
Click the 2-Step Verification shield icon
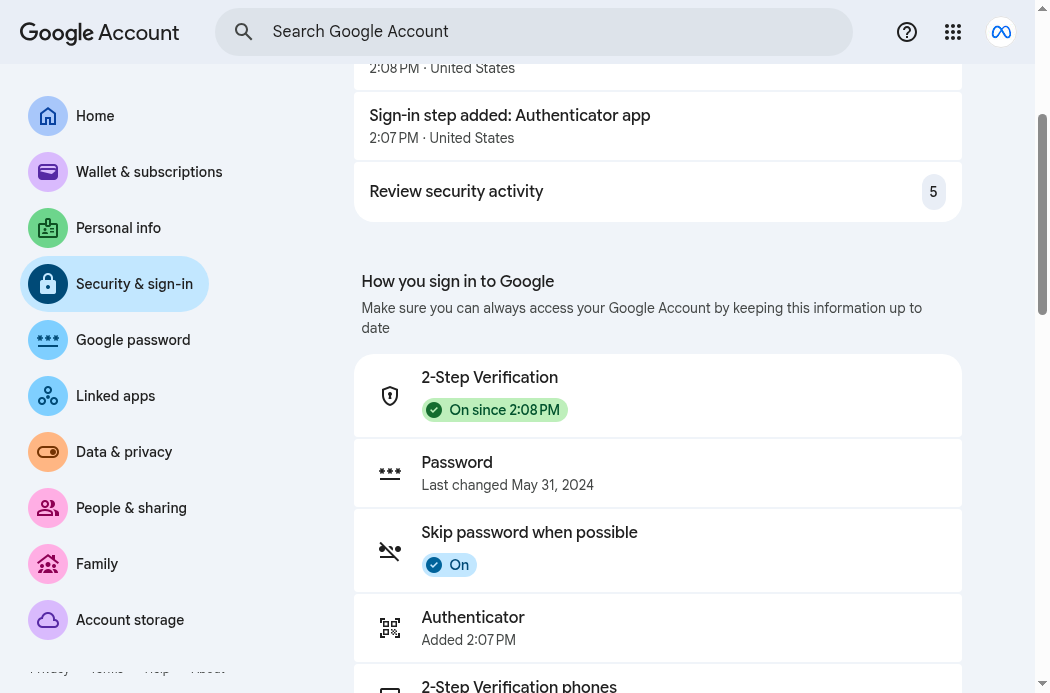(390, 396)
